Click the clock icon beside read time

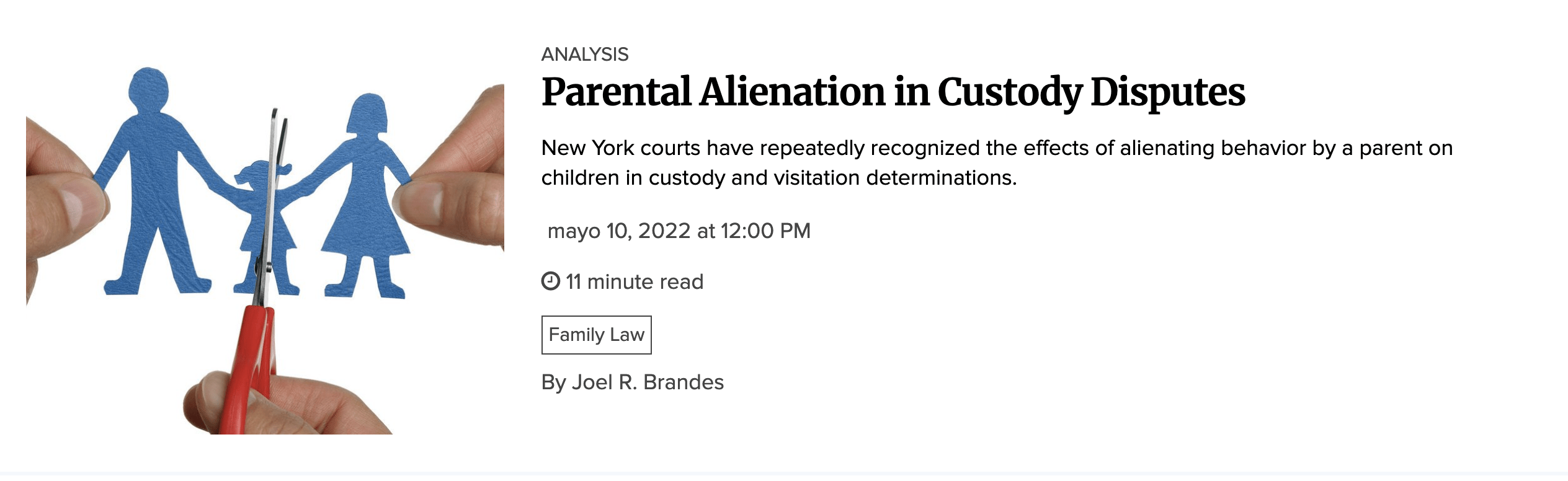coord(550,281)
